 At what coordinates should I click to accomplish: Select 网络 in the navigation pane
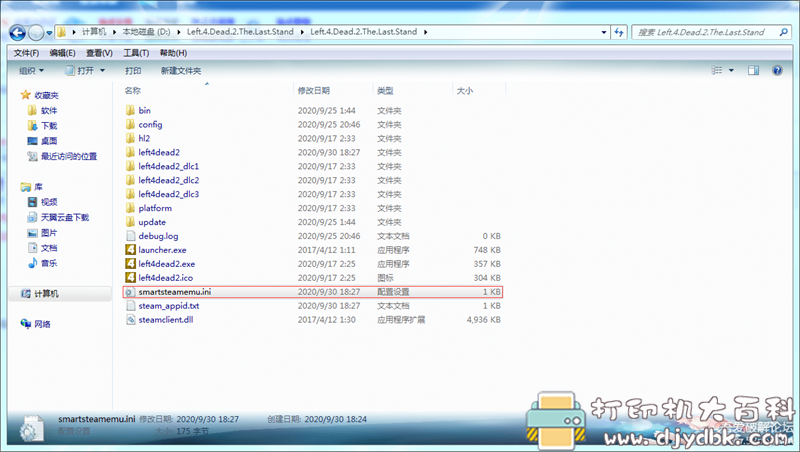pyautogui.click(x=42, y=324)
